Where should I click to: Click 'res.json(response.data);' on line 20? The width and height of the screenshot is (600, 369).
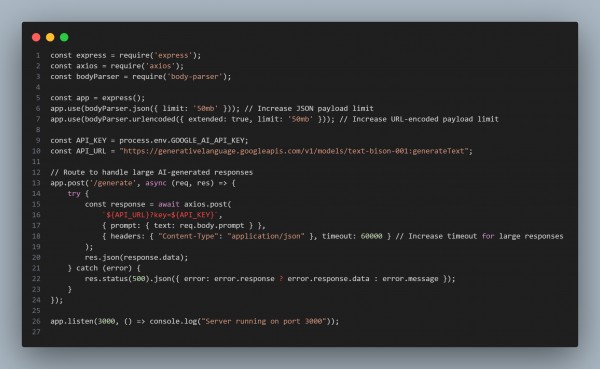click(137, 258)
